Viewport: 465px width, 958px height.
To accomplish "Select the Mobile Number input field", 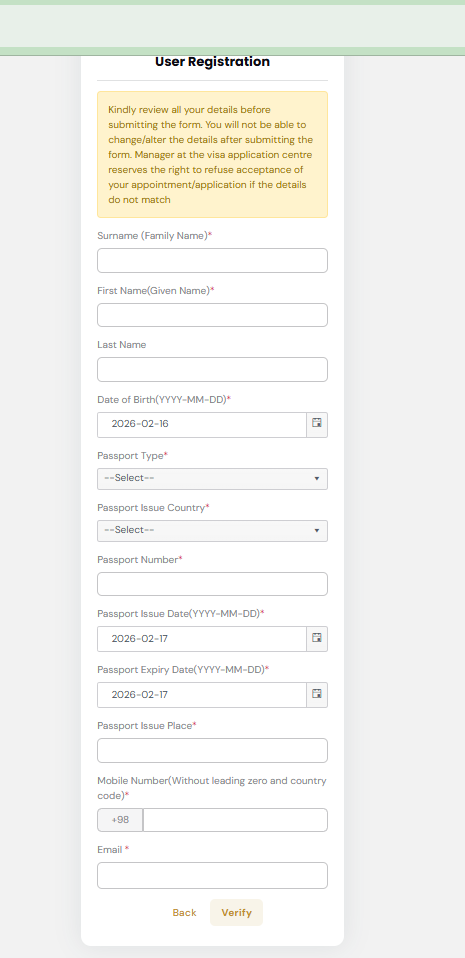I will tap(235, 820).
